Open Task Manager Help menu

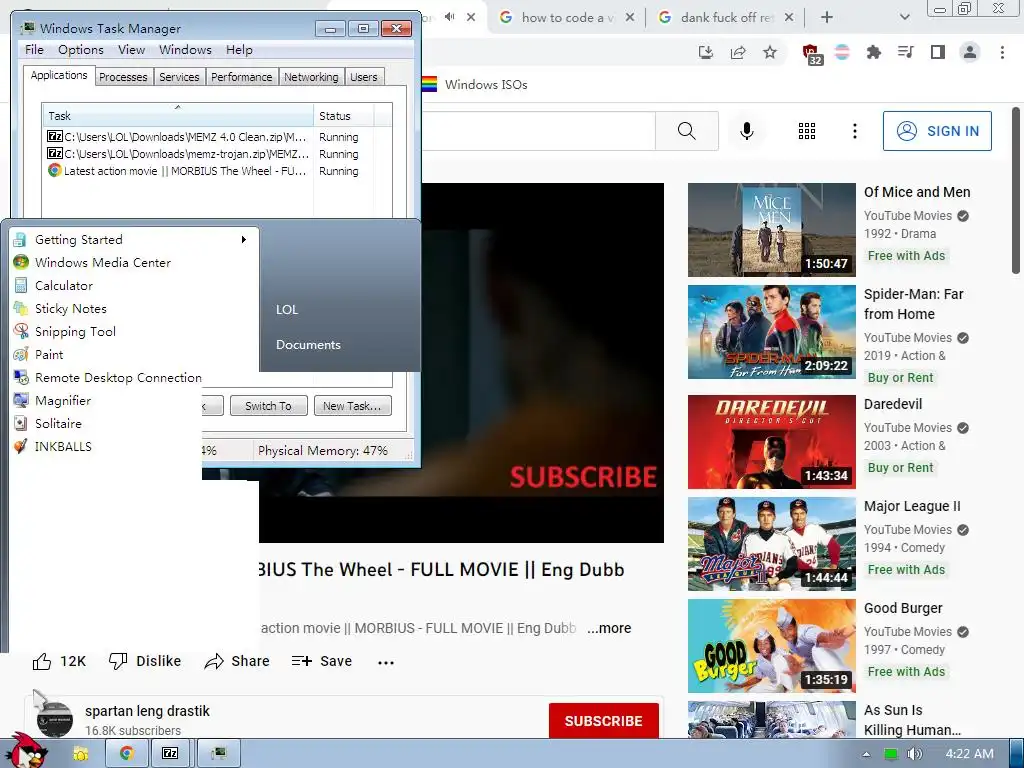coord(239,50)
